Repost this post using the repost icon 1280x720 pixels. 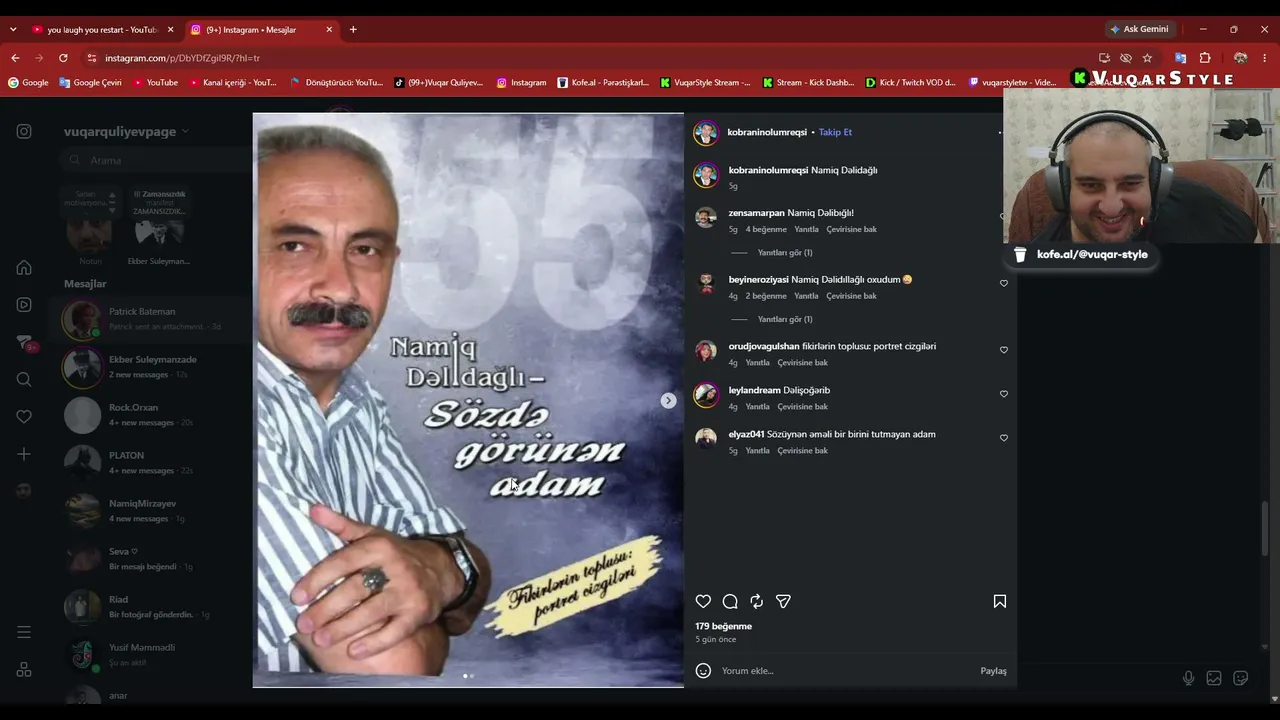click(x=757, y=601)
